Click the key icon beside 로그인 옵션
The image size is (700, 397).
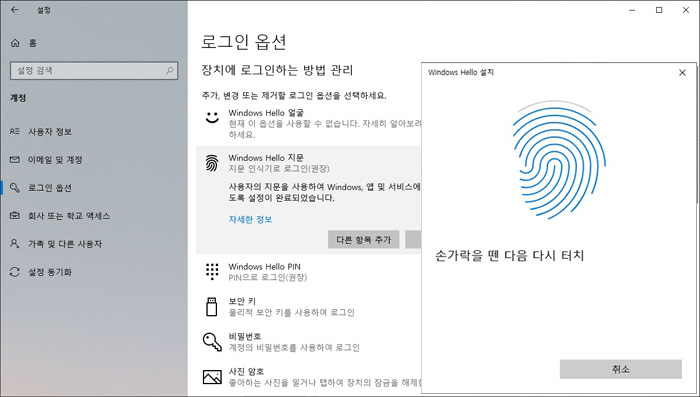tap(15, 188)
